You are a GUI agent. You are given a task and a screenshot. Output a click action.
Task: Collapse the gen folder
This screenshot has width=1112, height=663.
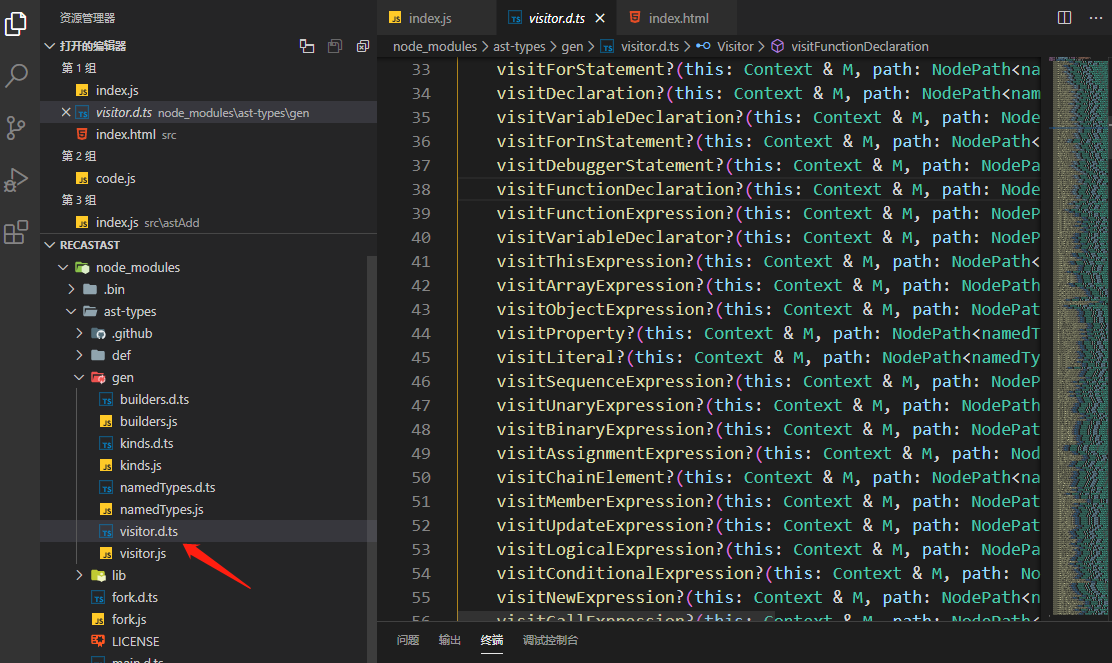[x=79, y=377]
